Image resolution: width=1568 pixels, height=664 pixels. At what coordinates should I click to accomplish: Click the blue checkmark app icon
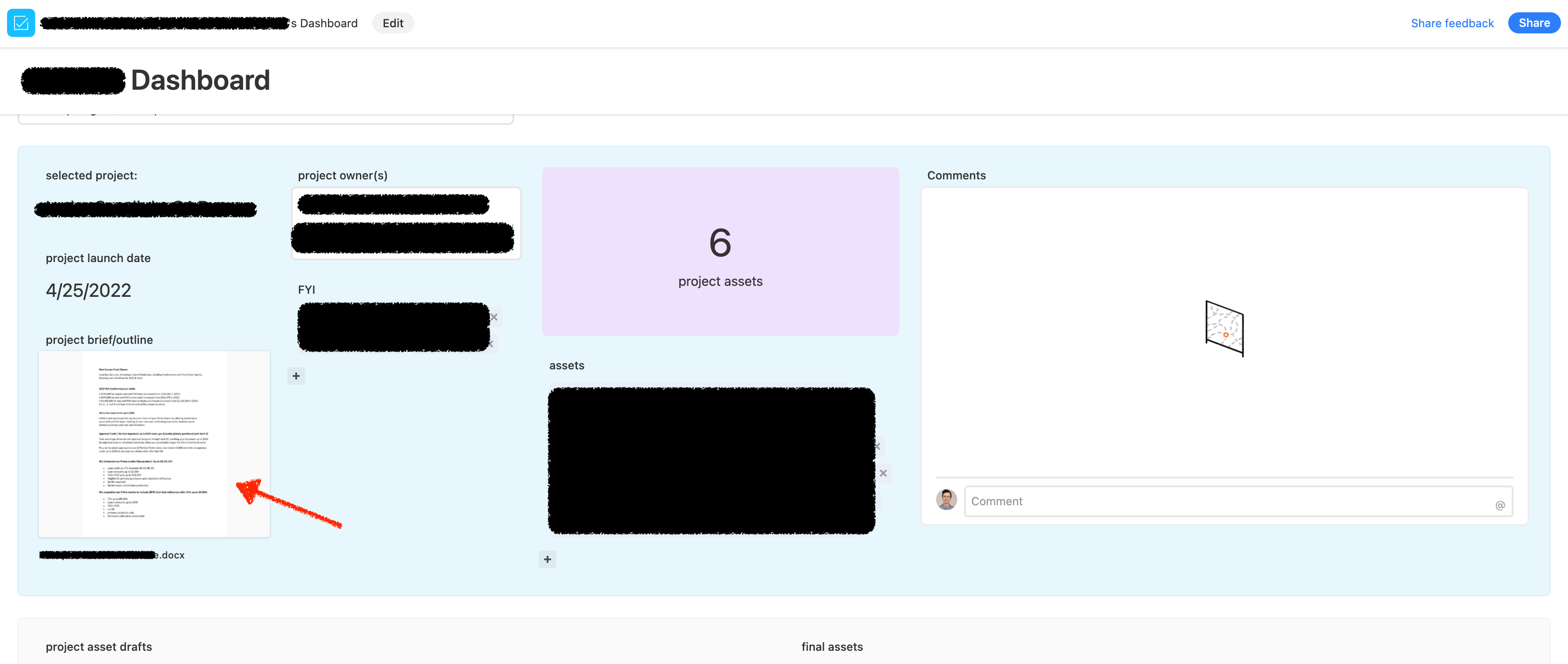point(21,23)
